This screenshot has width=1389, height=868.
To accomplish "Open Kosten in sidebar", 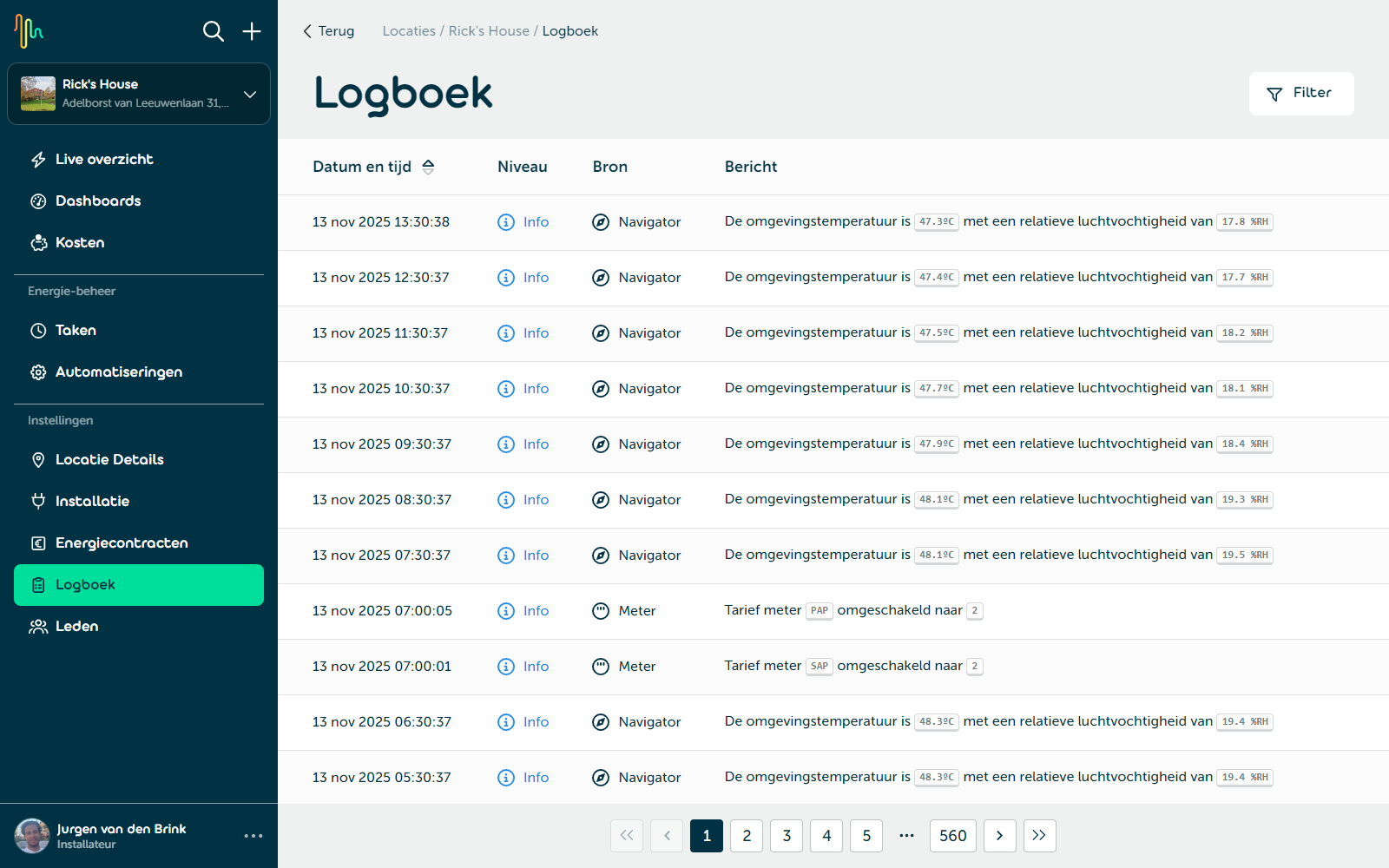I will click(x=139, y=243).
